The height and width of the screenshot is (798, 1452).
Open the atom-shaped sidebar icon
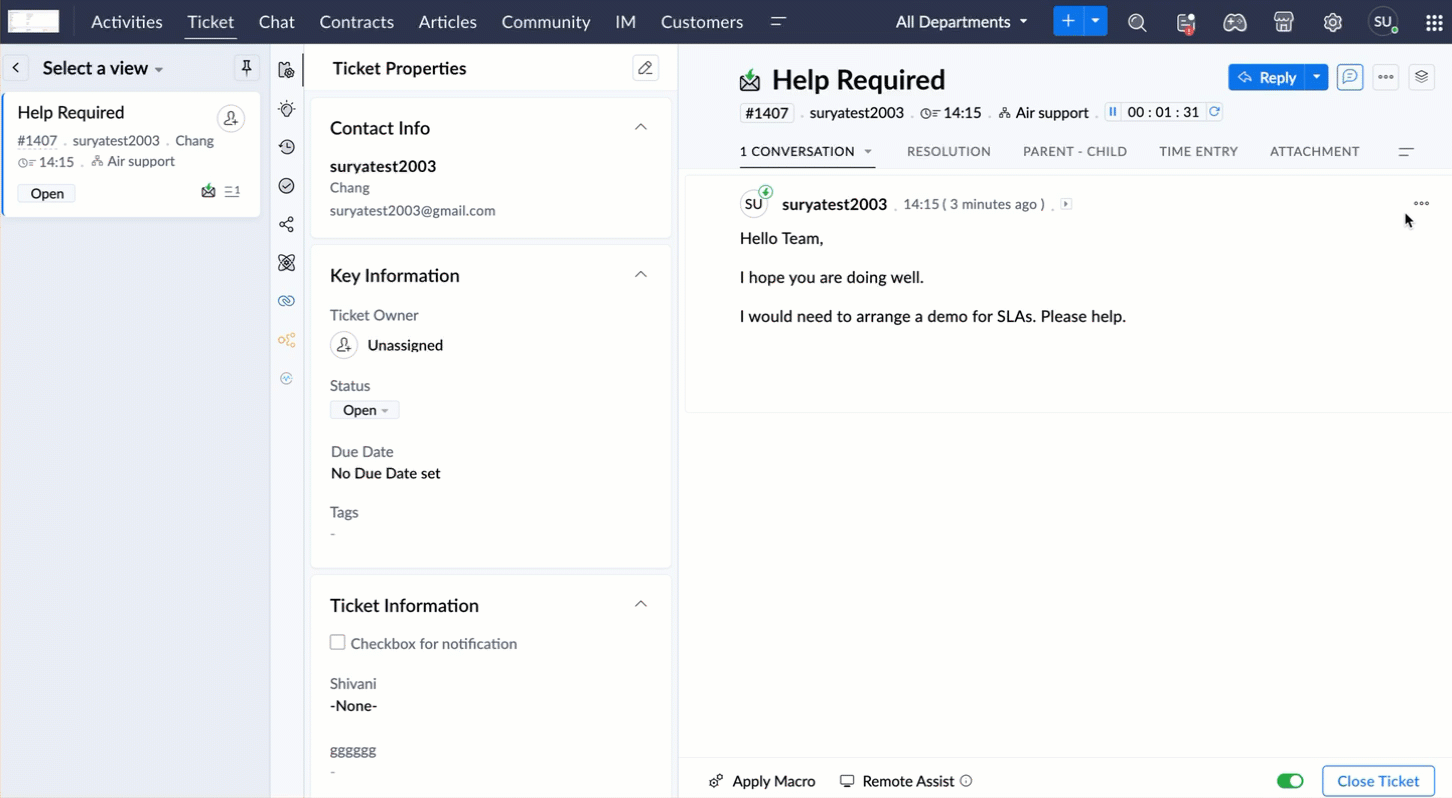[x=287, y=263]
